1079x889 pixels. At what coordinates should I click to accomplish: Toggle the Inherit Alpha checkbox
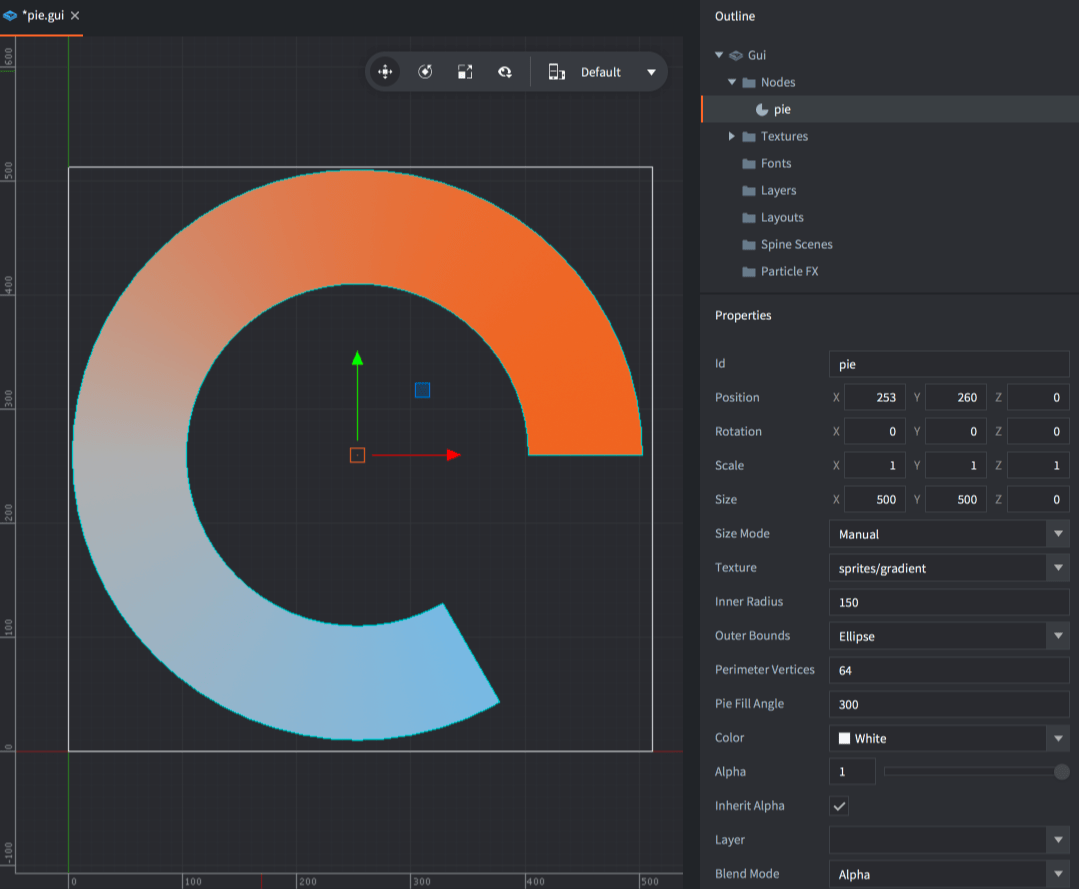coord(840,806)
